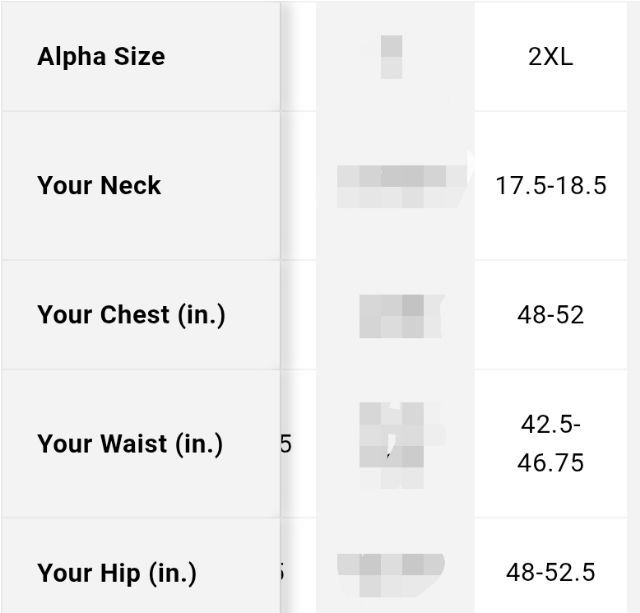This screenshot has height=613, width=640.
Task: Click the narrow cut-off cell beside Alpha Size
Action: click(298, 57)
